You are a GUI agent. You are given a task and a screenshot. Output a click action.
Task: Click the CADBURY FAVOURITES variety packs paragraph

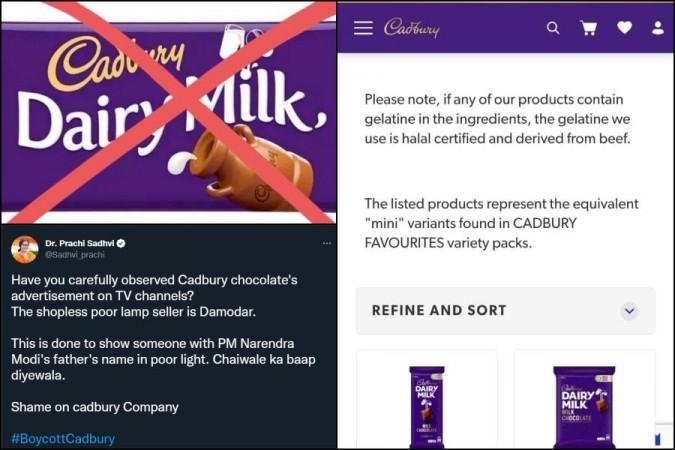(502, 223)
